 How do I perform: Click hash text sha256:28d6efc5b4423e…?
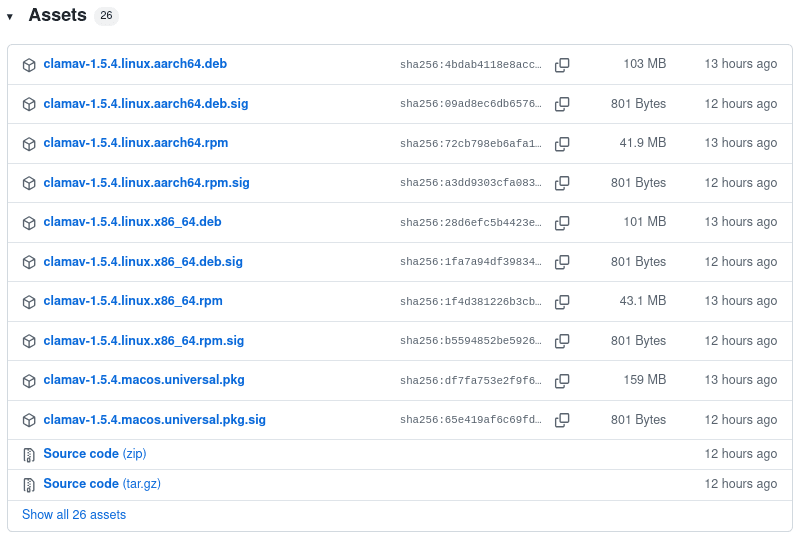470,222
